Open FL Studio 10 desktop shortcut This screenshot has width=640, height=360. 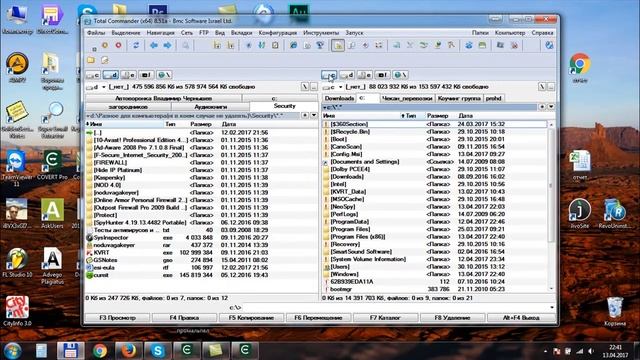[17, 263]
